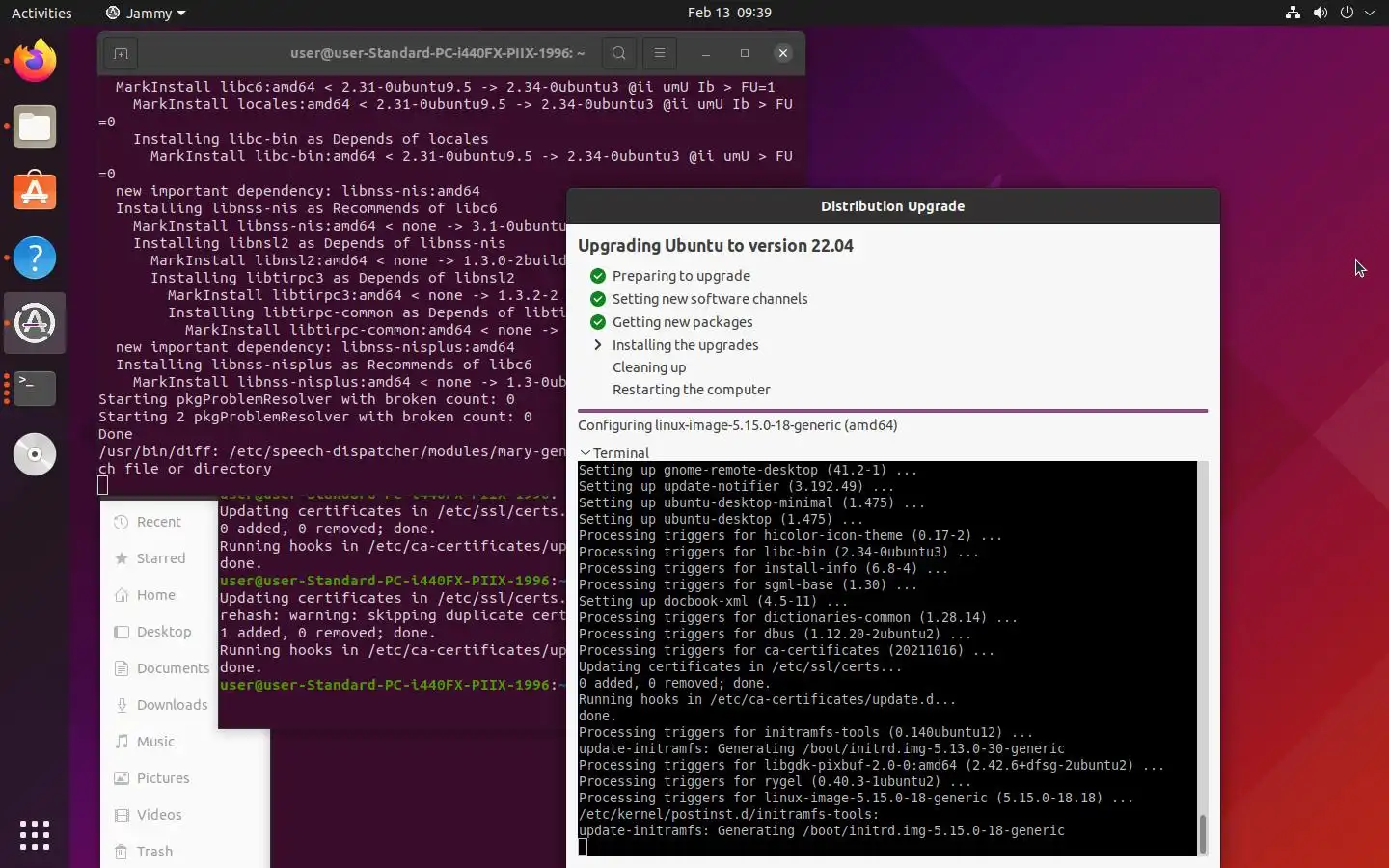Click 'Restarting the computer' step
The image size is (1389, 868).
[691, 390]
